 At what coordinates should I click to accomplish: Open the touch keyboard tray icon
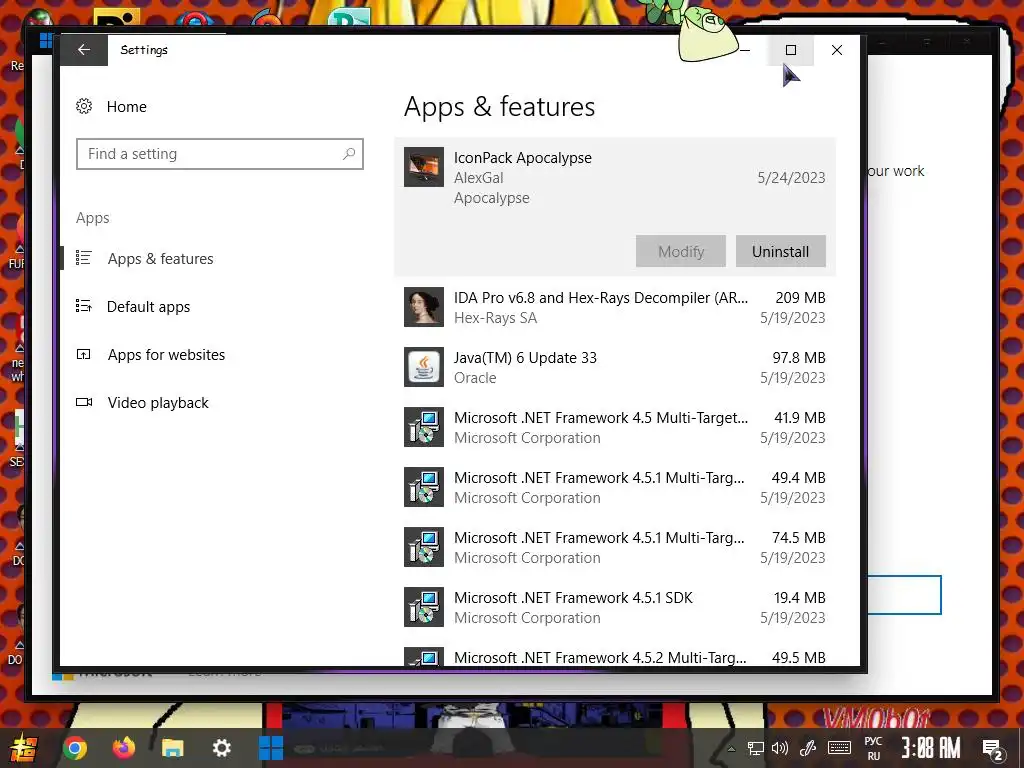[839, 748]
